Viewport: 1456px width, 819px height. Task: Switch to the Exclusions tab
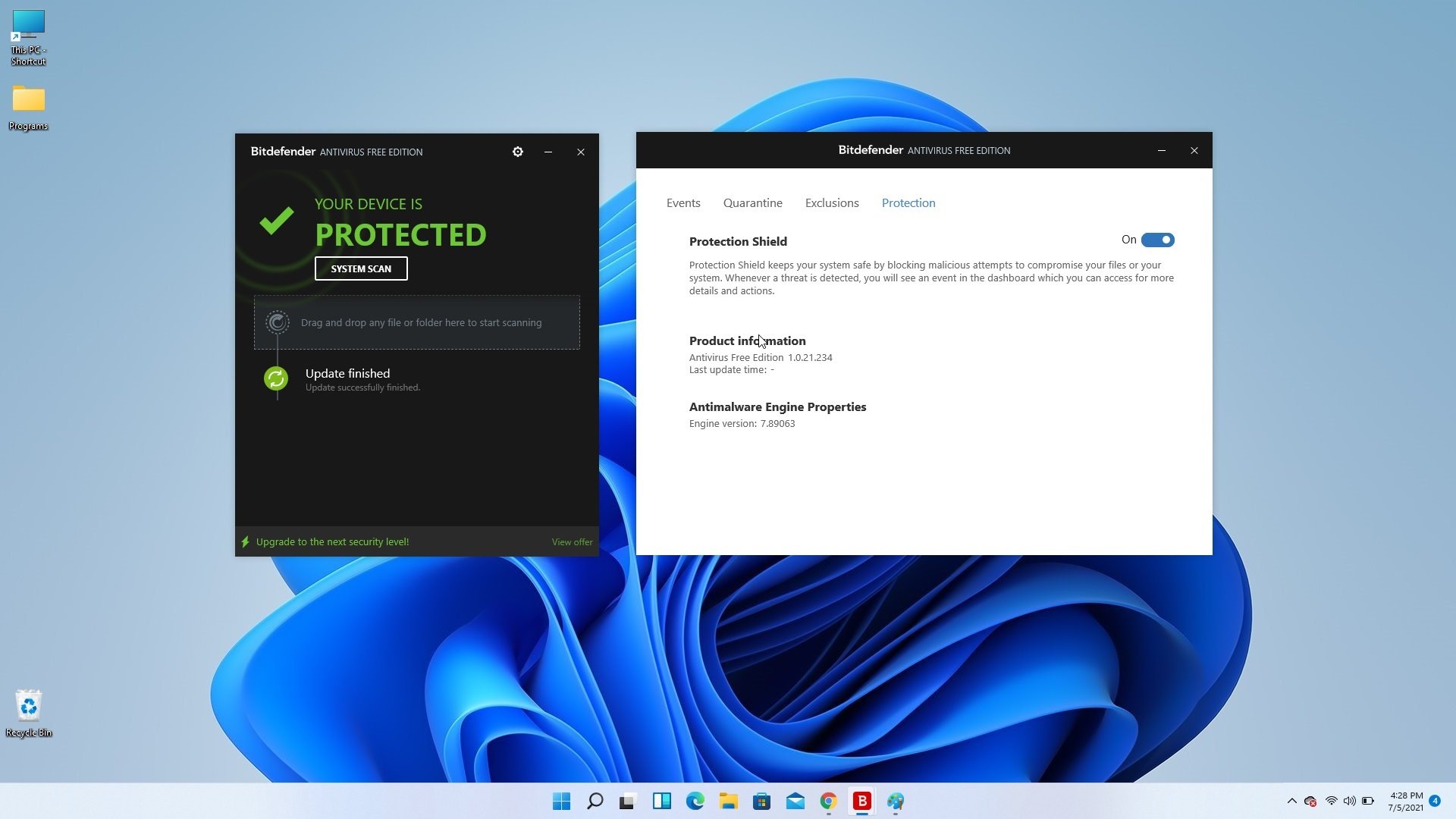click(x=832, y=203)
